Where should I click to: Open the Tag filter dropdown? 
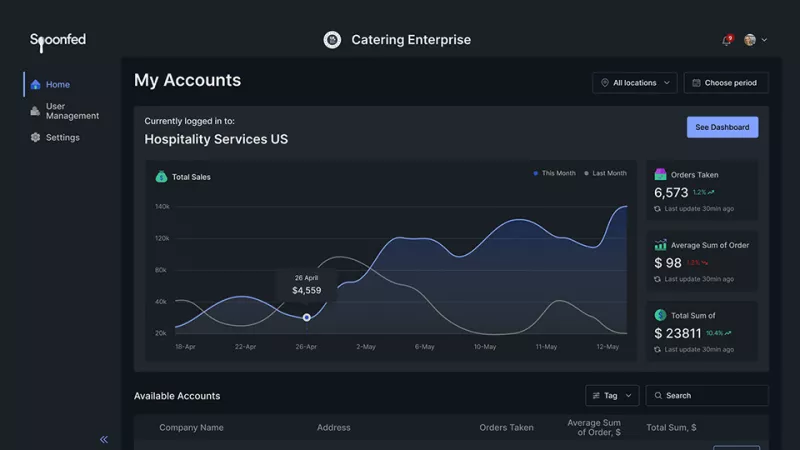tap(612, 396)
